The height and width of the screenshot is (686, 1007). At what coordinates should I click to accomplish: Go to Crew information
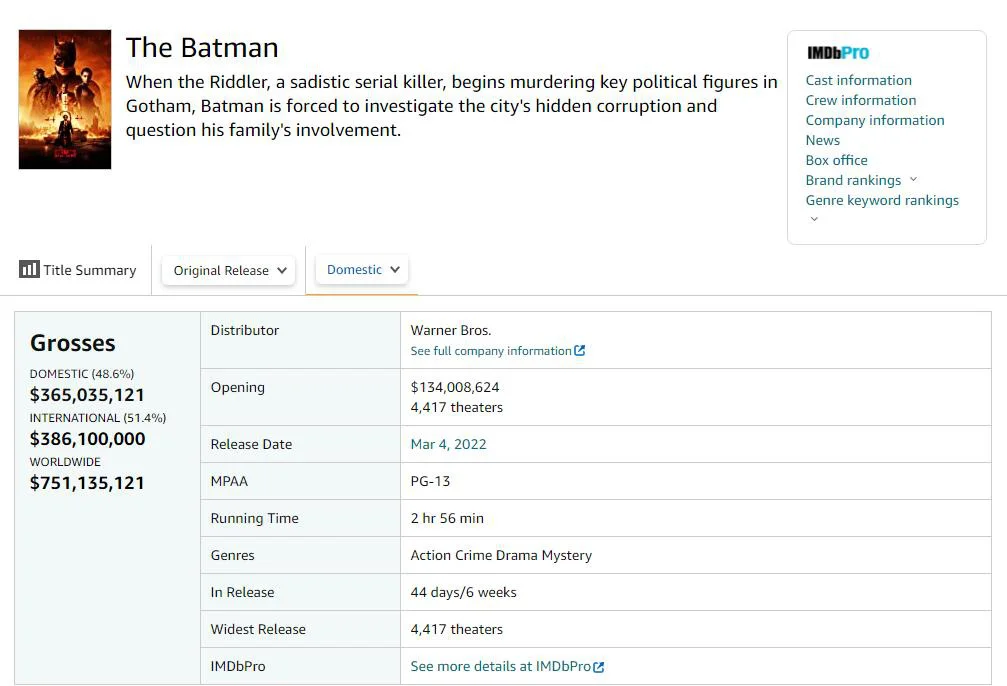click(x=860, y=100)
